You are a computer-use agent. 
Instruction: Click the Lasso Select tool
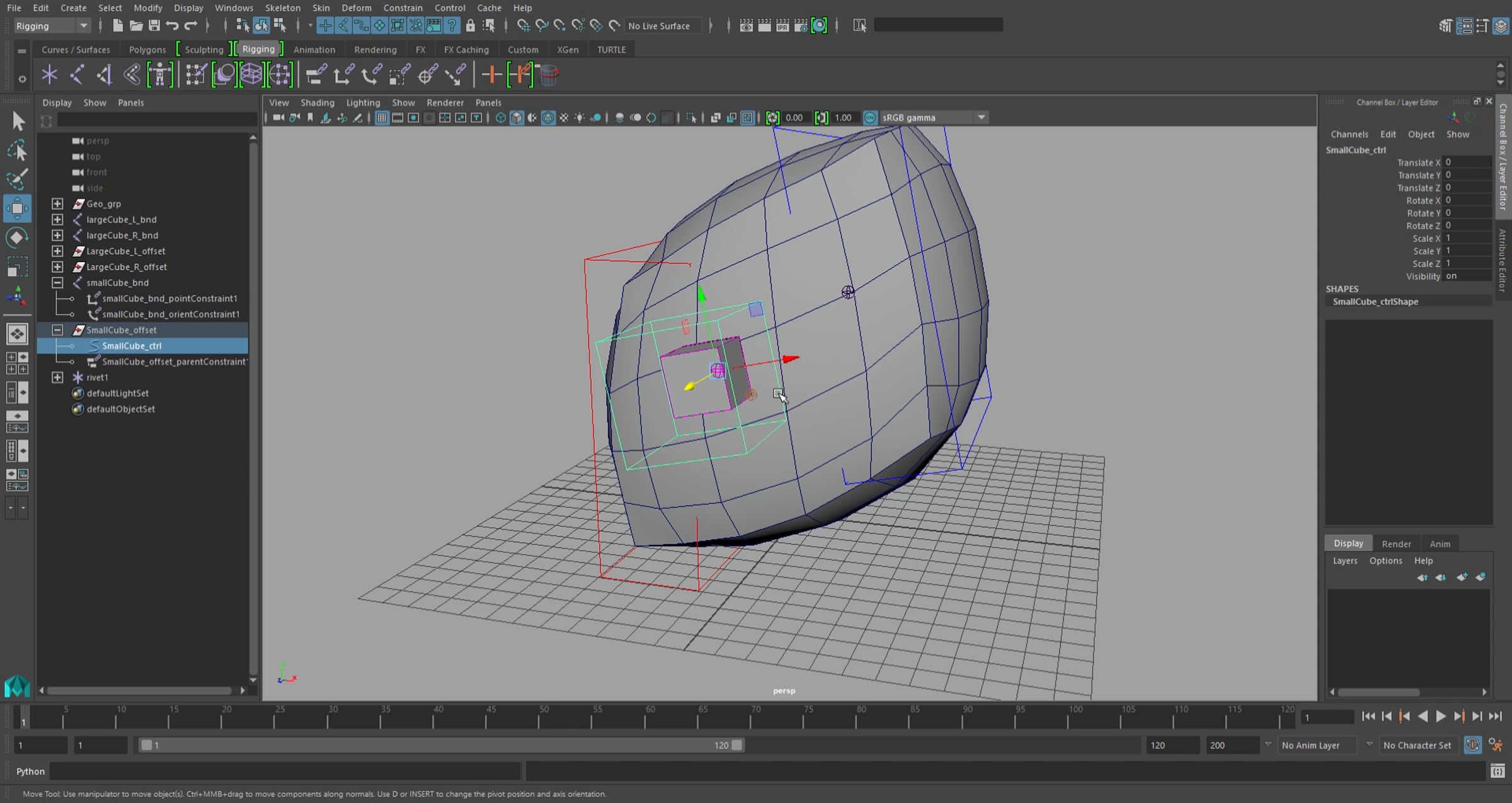[x=17, y=150]
